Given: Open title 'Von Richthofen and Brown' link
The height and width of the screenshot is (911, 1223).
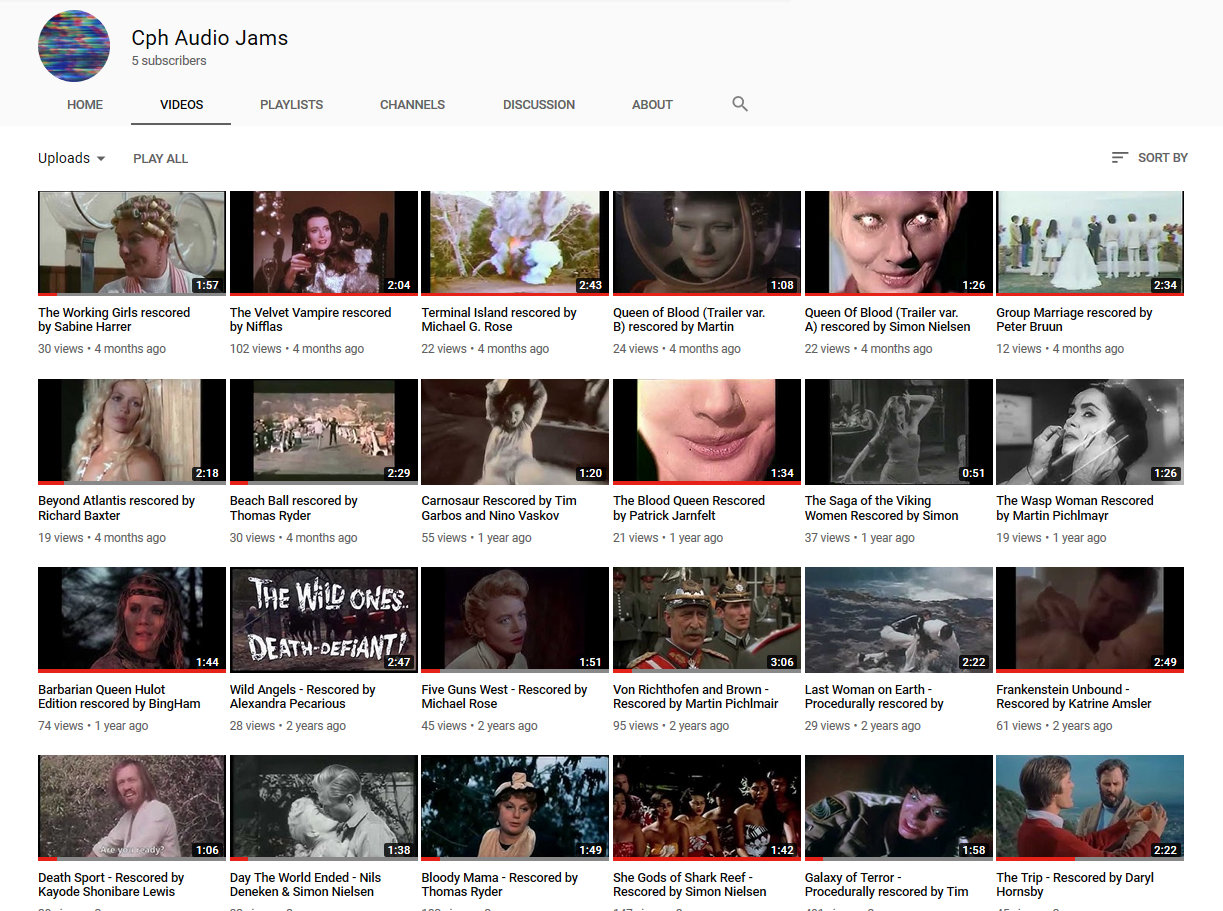Looking at the screenshot, I should coord(696,696).
